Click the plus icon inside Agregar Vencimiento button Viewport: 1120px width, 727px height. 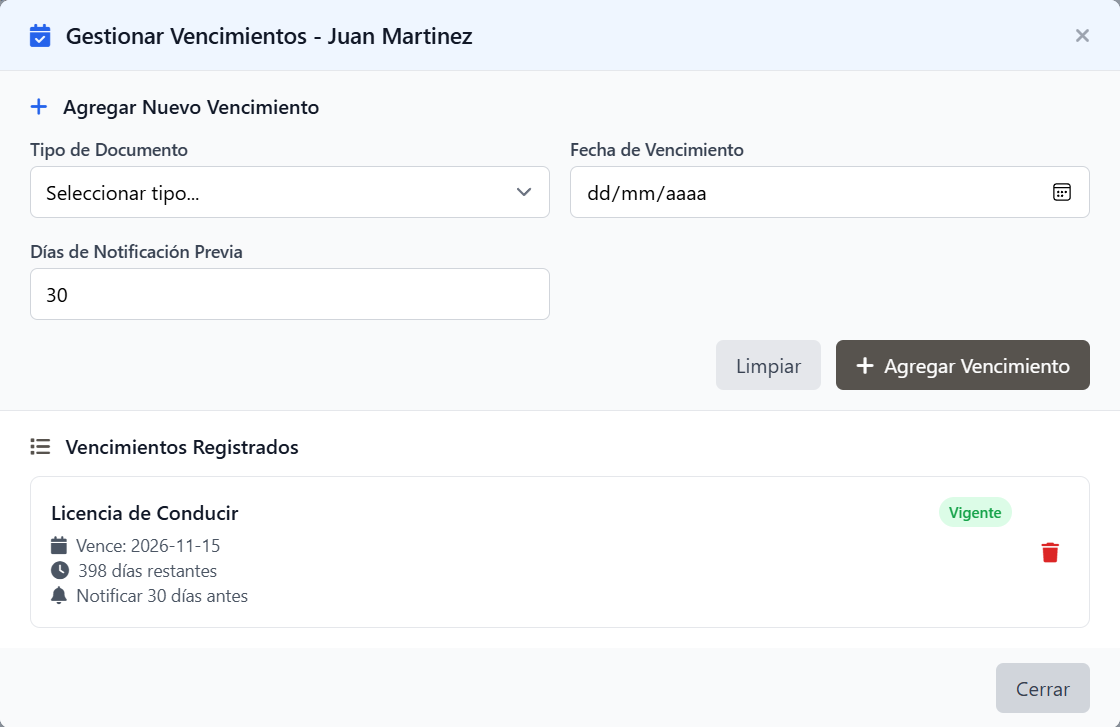click(865, 366)
